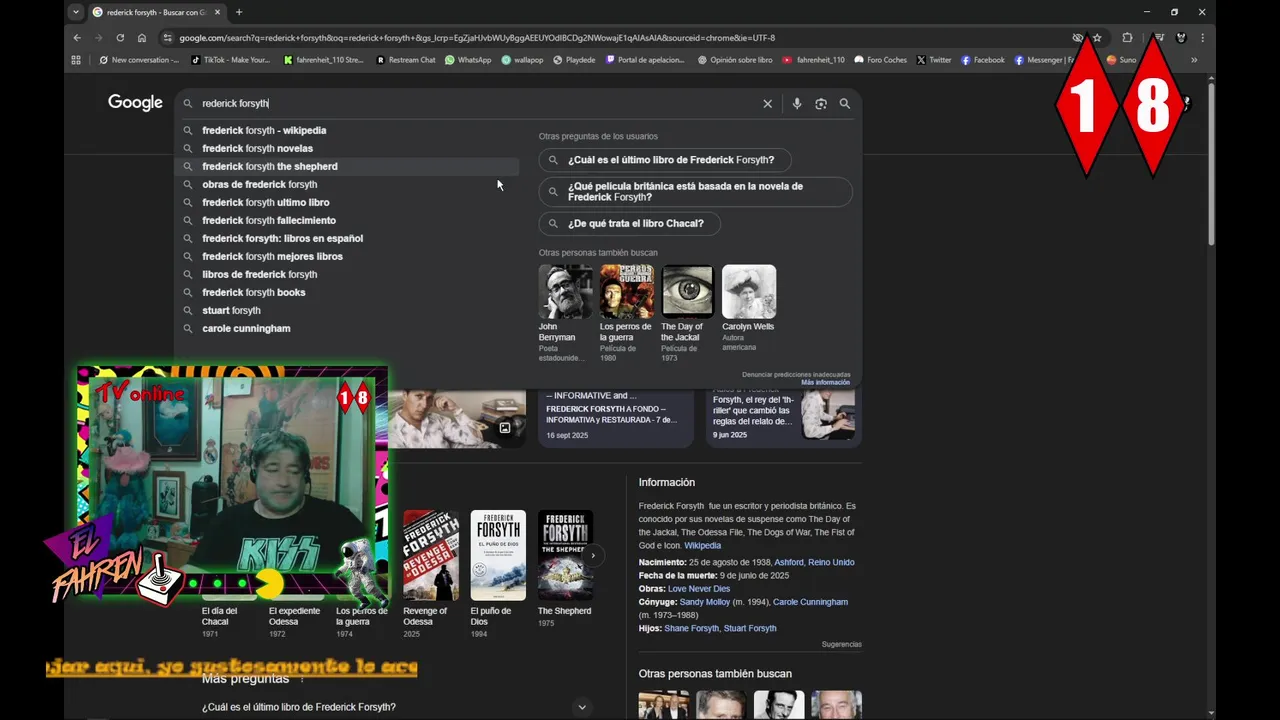Open Chrome's three-dot menu
Viewport: 1280px width, 720px height.
coord(1202,38)
